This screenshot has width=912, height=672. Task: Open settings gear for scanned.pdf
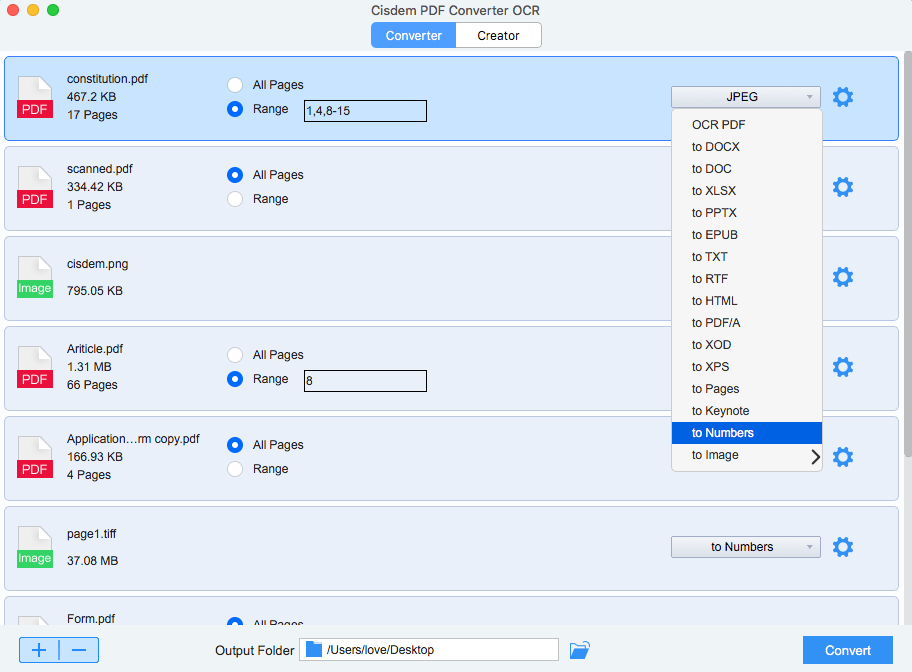(843, 187)
